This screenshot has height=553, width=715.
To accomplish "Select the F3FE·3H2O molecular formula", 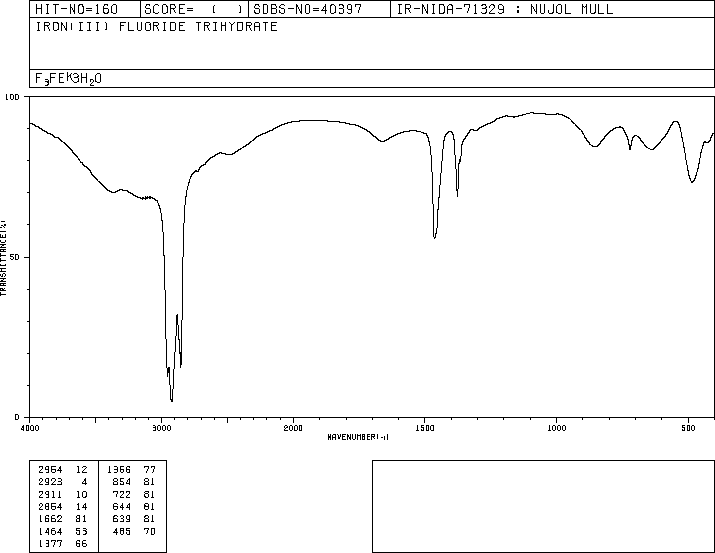I will (68, 79).
